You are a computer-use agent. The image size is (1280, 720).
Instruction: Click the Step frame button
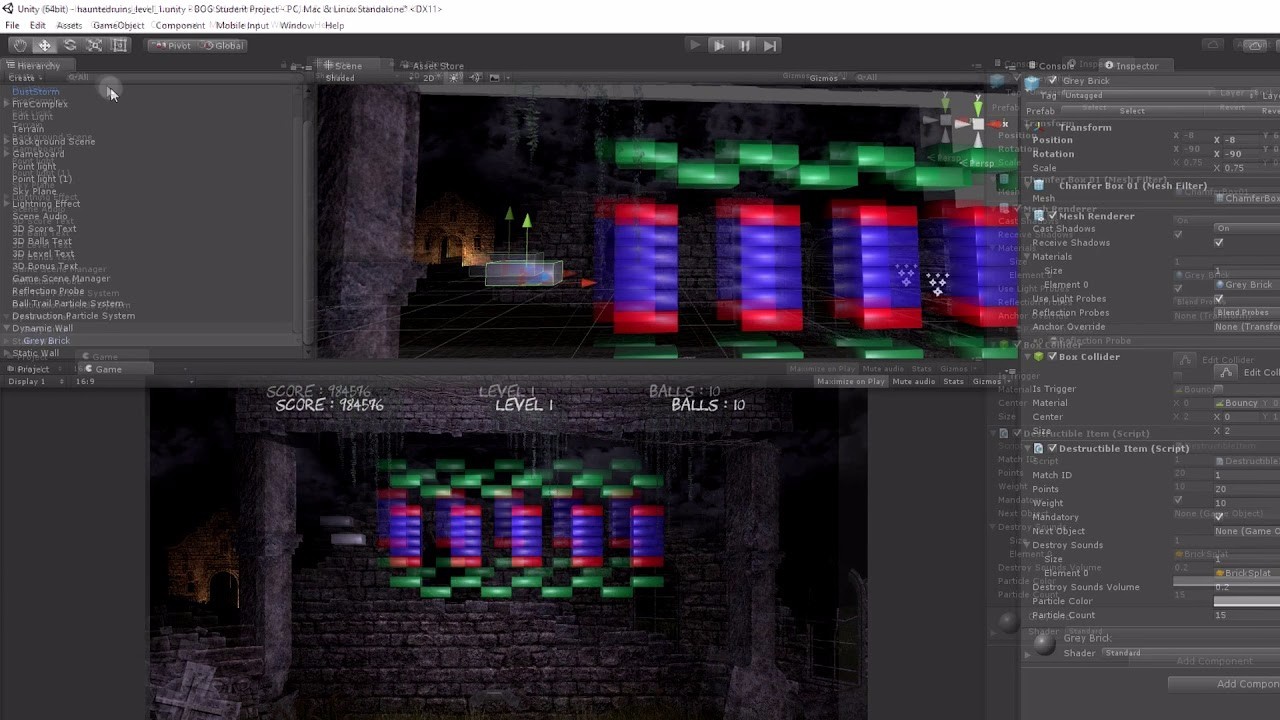point(769,45)
